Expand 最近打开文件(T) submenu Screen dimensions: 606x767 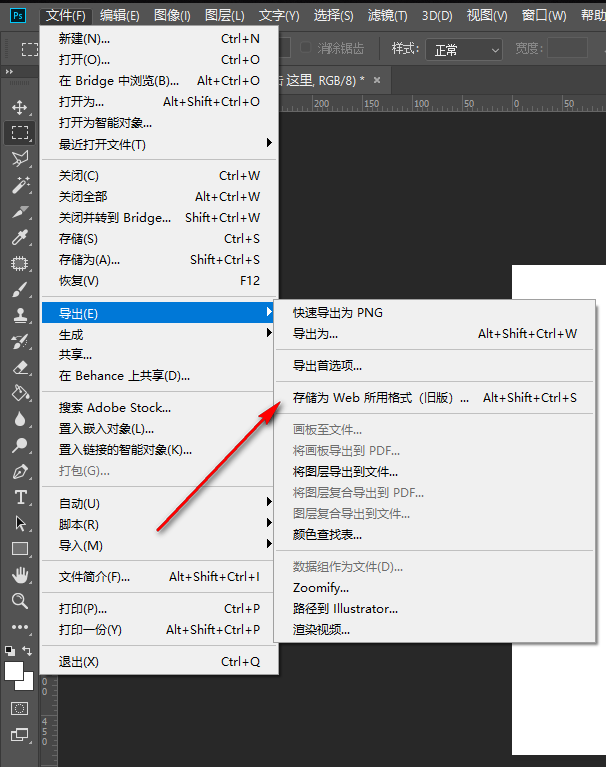click(x=160, y=144)
